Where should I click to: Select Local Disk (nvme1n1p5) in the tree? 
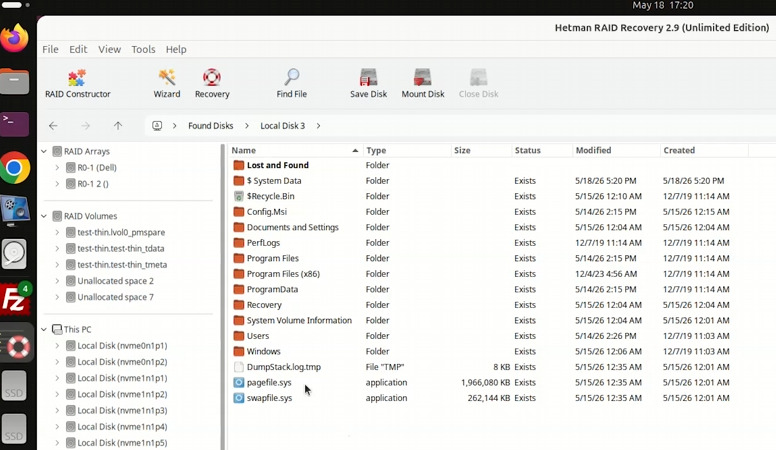(122, 443)
